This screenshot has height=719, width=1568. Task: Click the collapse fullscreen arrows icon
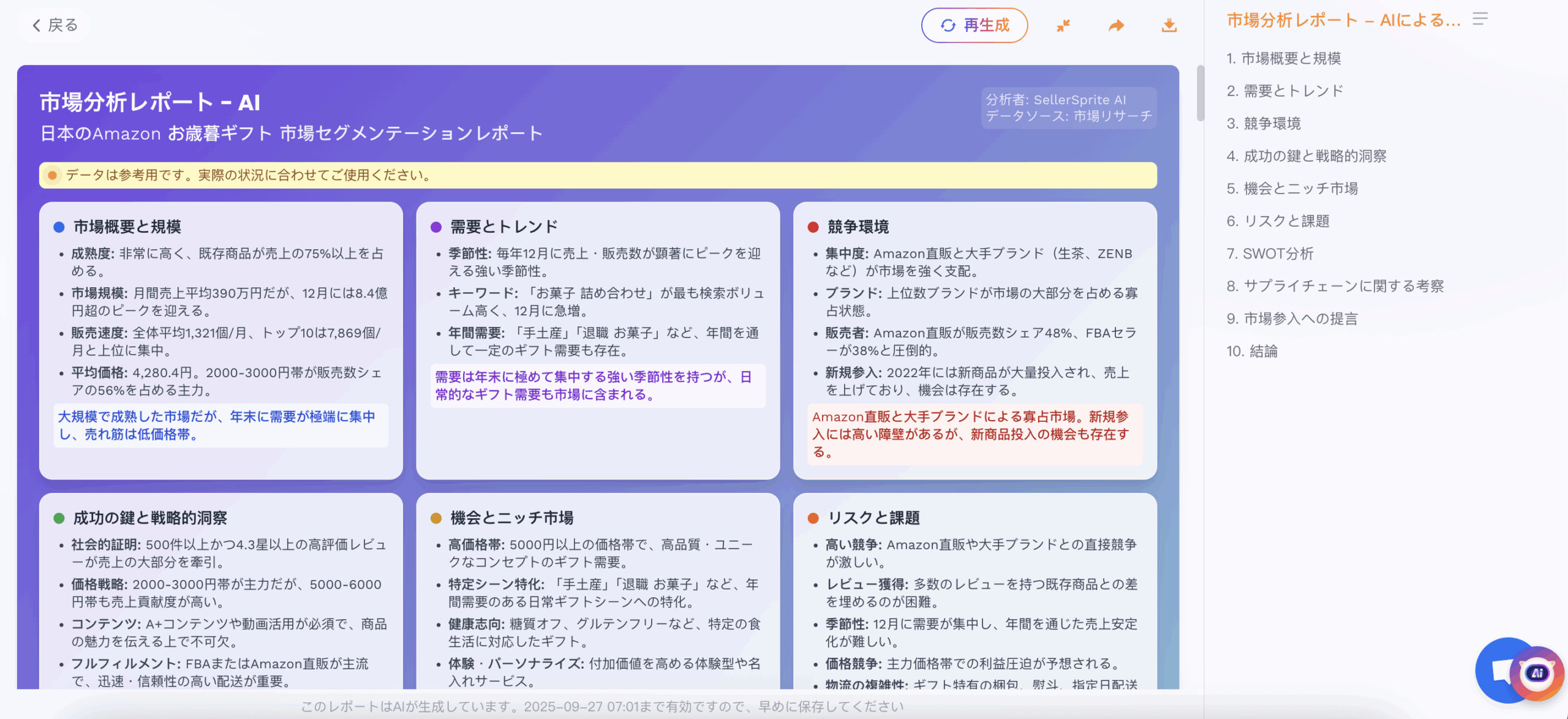click(x=1063, y=25)
